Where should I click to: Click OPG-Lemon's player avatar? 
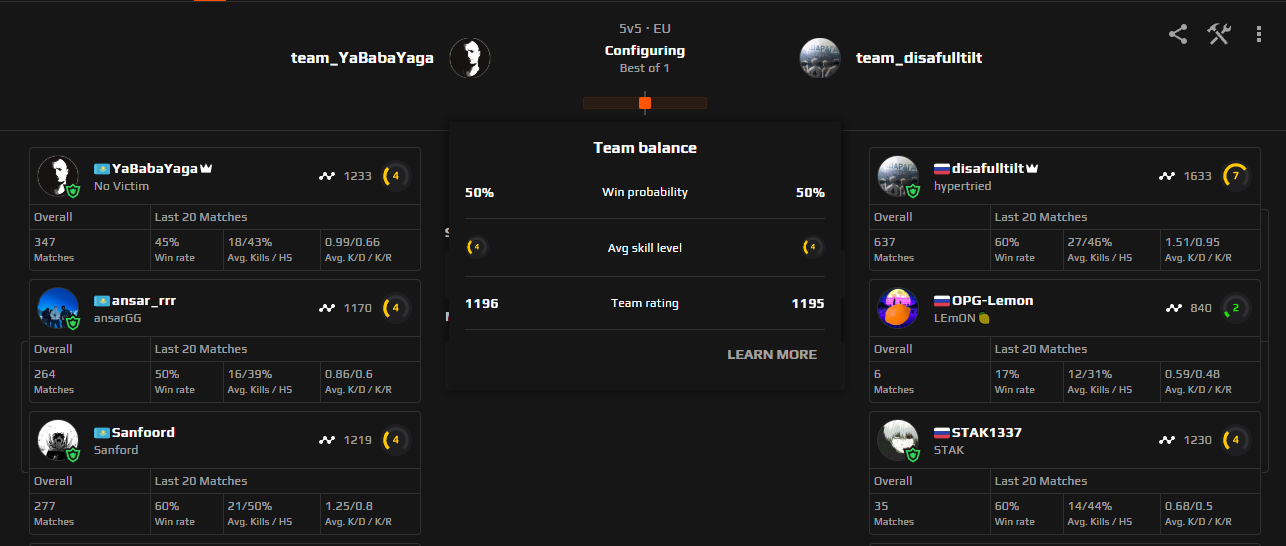click(898, 308)
